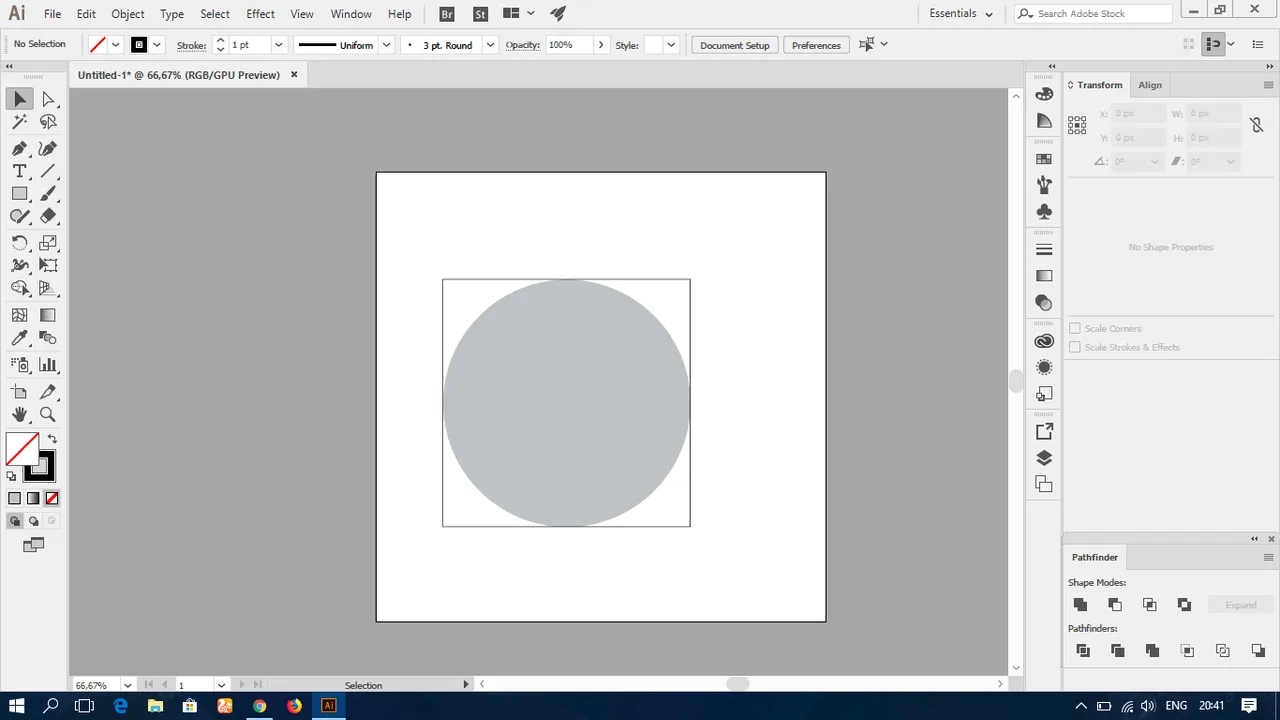Apply Minus Back pathfinder
1280x720 pixels.
pos(1258,651)
